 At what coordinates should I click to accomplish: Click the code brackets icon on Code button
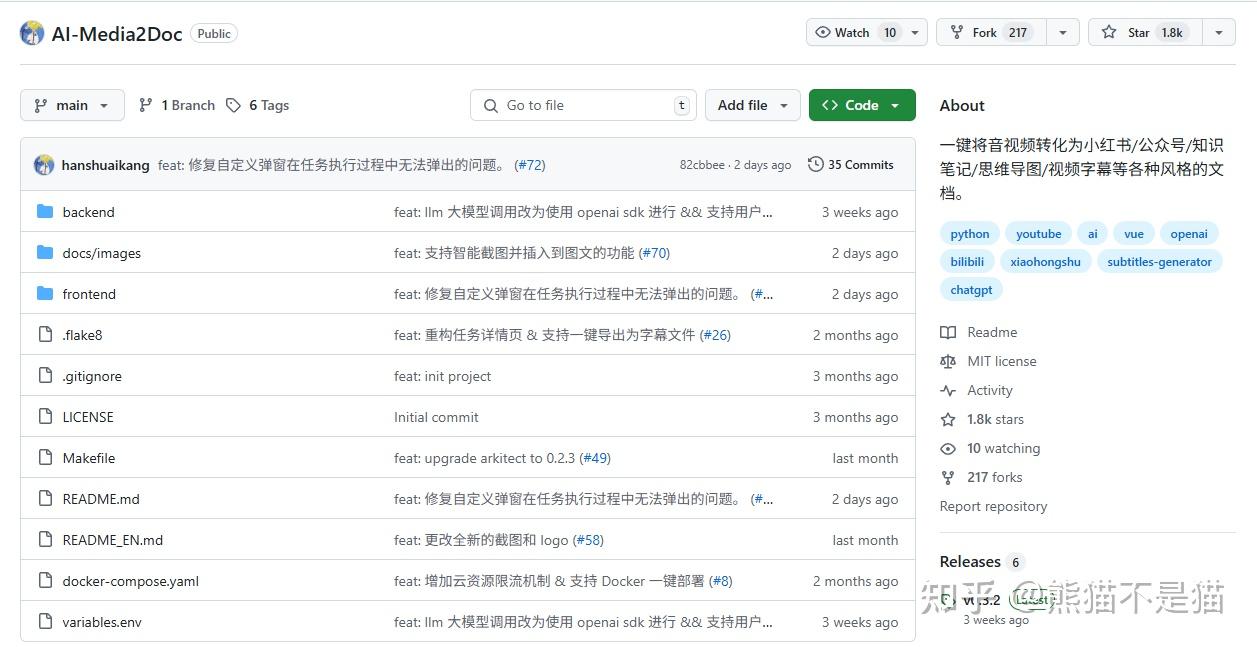830,105
